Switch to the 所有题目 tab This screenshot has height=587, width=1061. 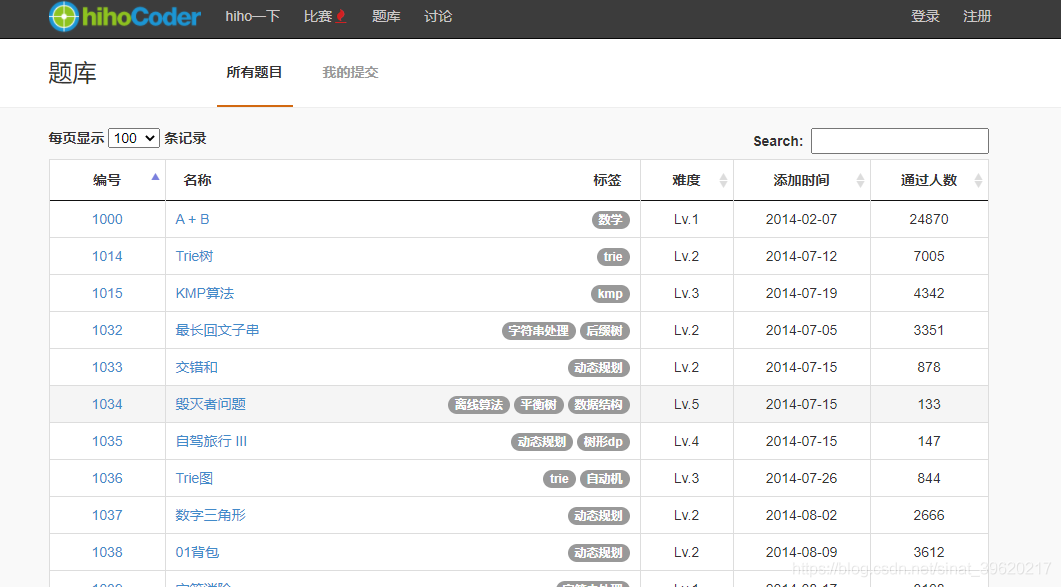(254, 72)
